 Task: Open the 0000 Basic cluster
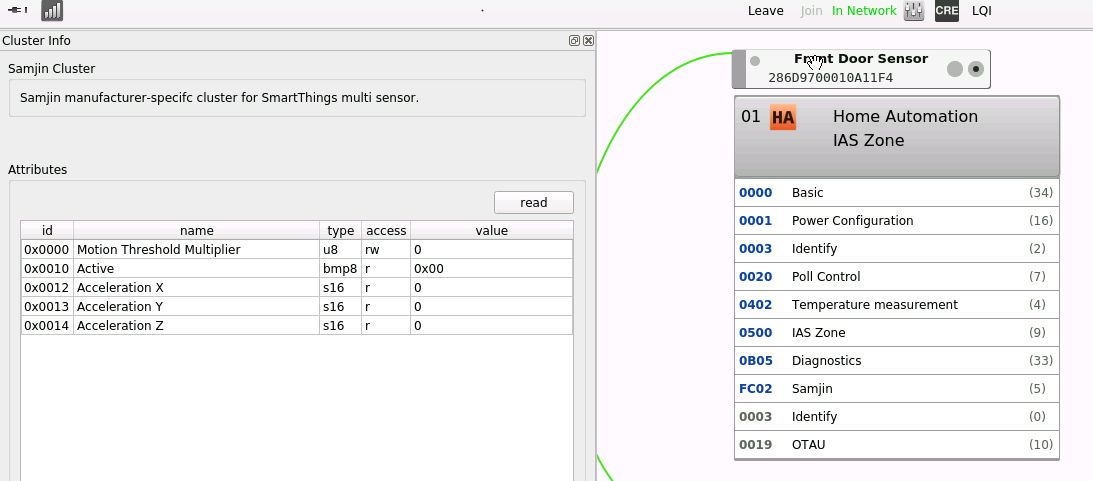(897, 193)
